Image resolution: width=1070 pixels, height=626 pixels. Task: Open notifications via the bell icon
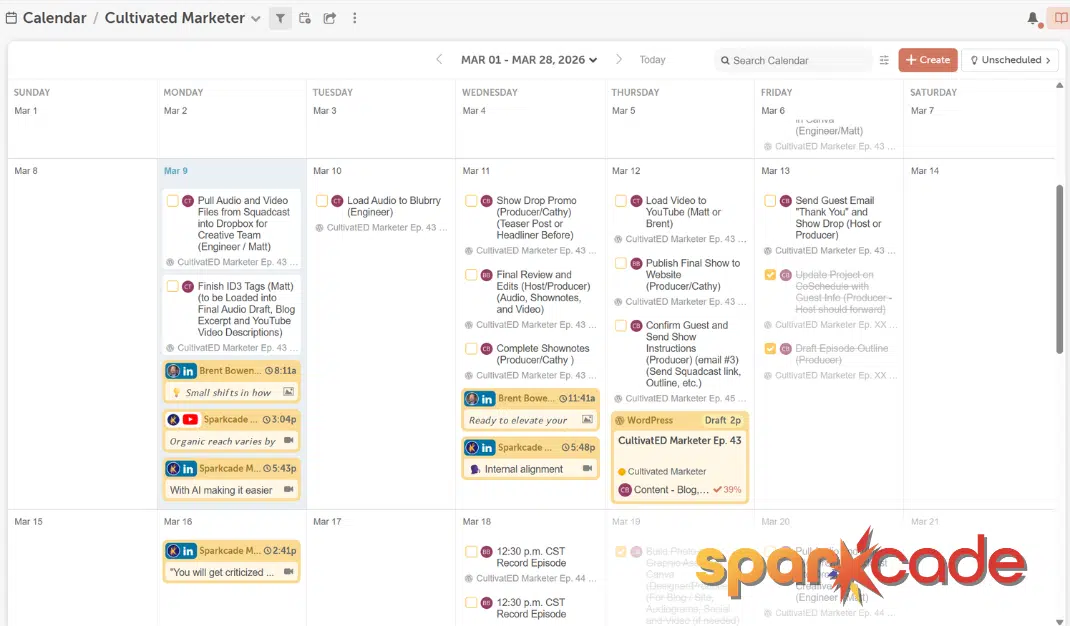point(1034,18)
